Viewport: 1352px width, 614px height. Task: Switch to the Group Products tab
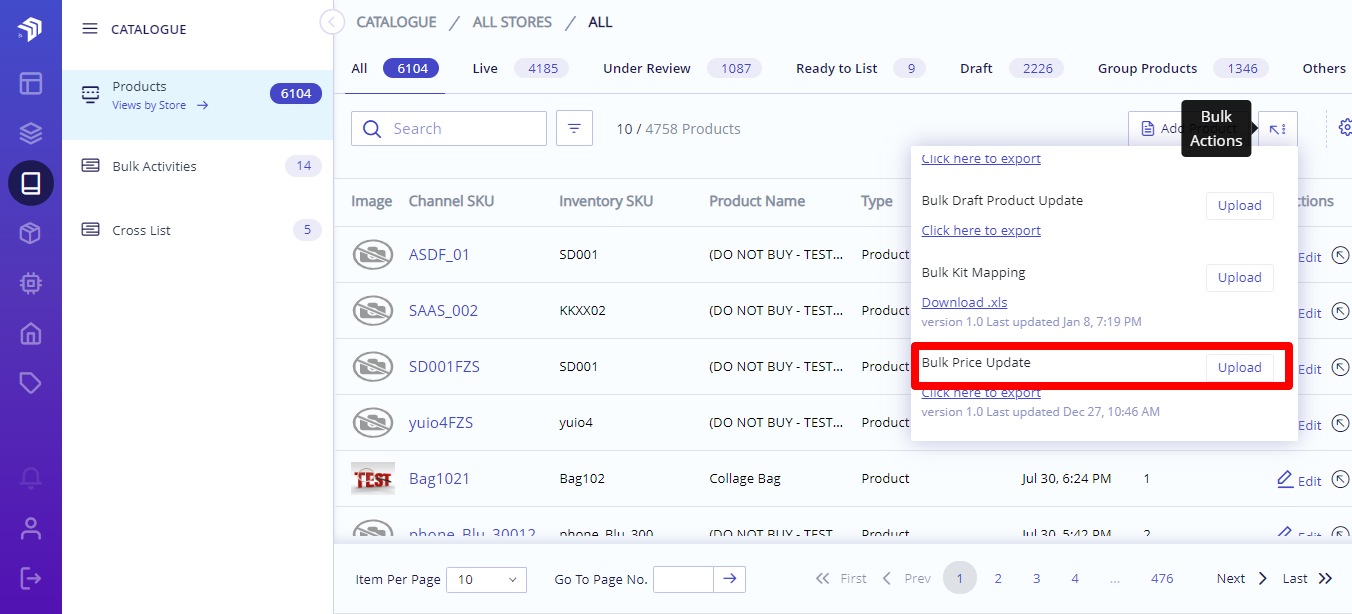tap(1183, 68)
